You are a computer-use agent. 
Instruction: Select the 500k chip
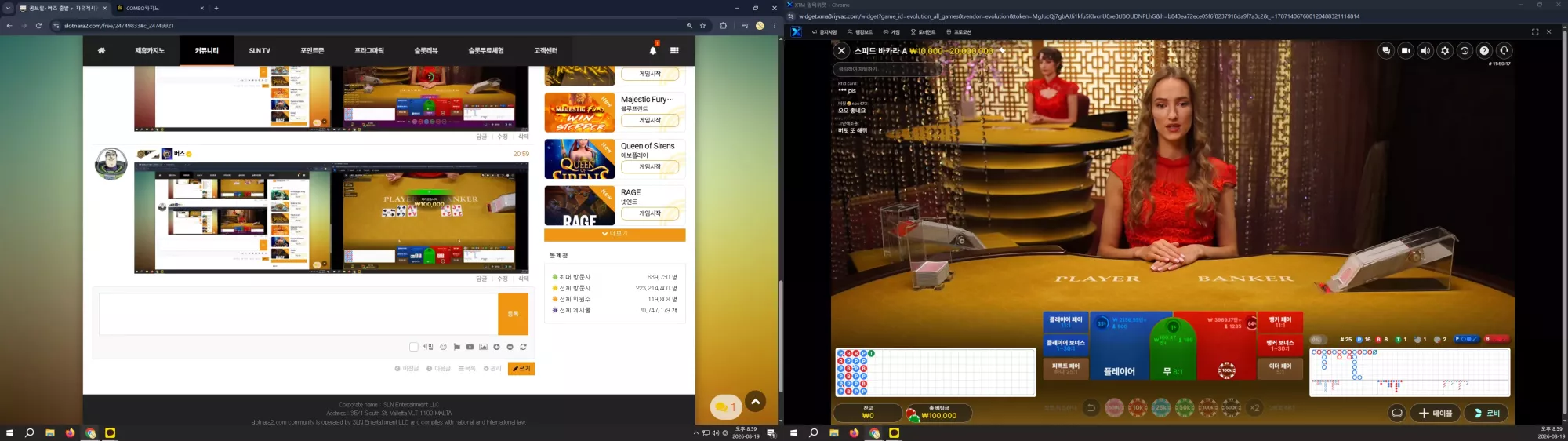(x=1232, y=407)
